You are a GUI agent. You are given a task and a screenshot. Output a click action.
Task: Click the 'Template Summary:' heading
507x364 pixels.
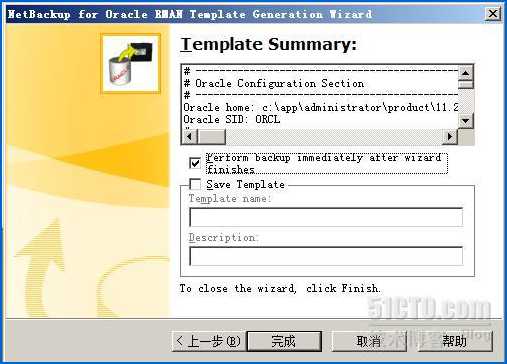269,44
